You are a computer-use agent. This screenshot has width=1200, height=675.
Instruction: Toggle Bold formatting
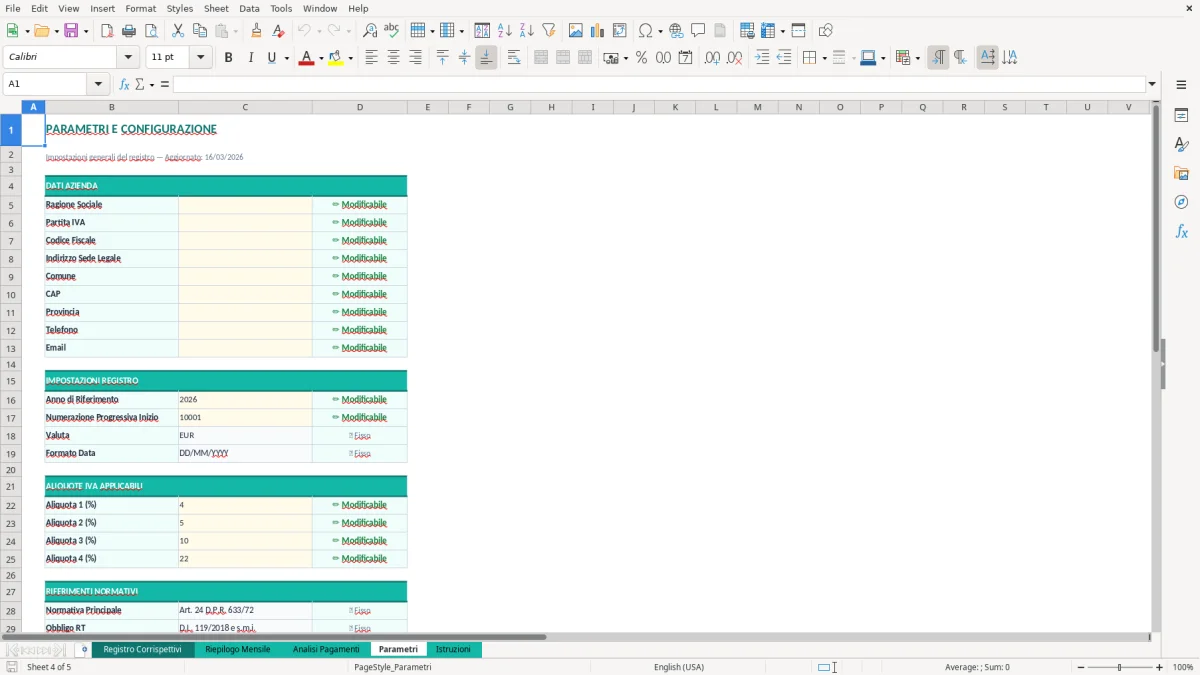[228, 58]
